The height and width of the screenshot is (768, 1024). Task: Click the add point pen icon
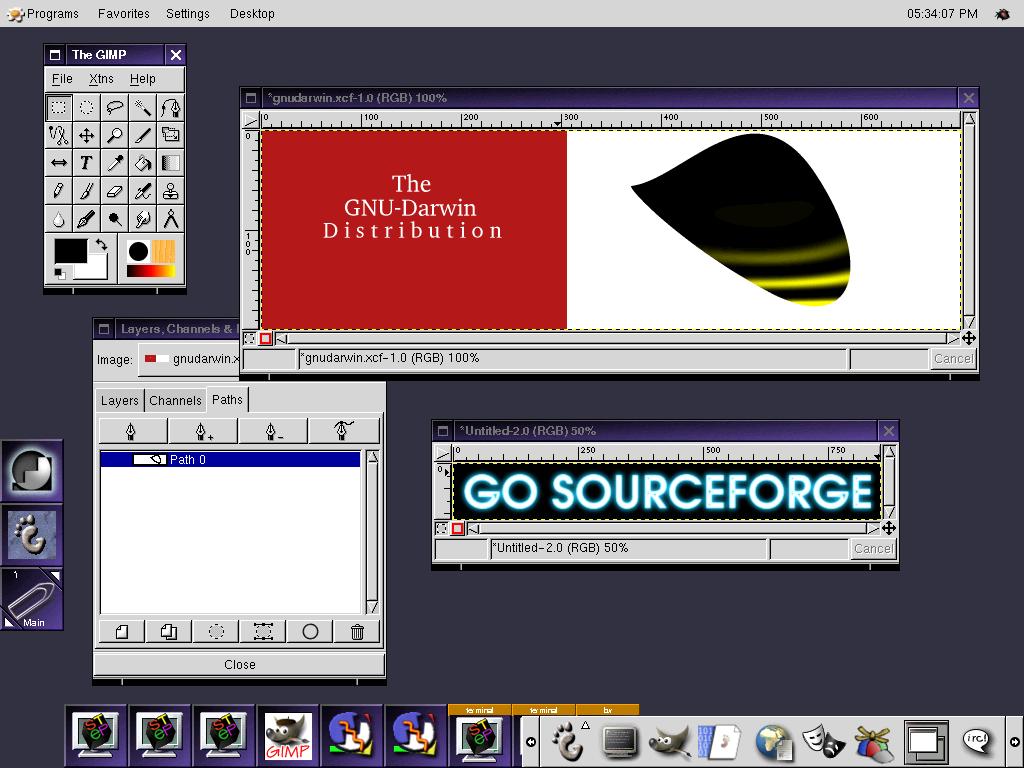[x=202, y=431]
